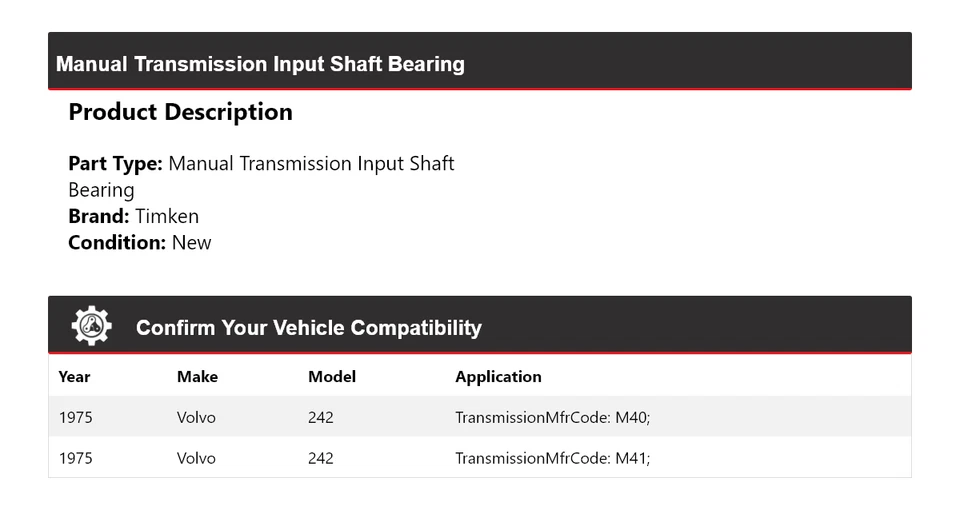Click the Brand label
The image size is (960, 510).
[99, 216]
